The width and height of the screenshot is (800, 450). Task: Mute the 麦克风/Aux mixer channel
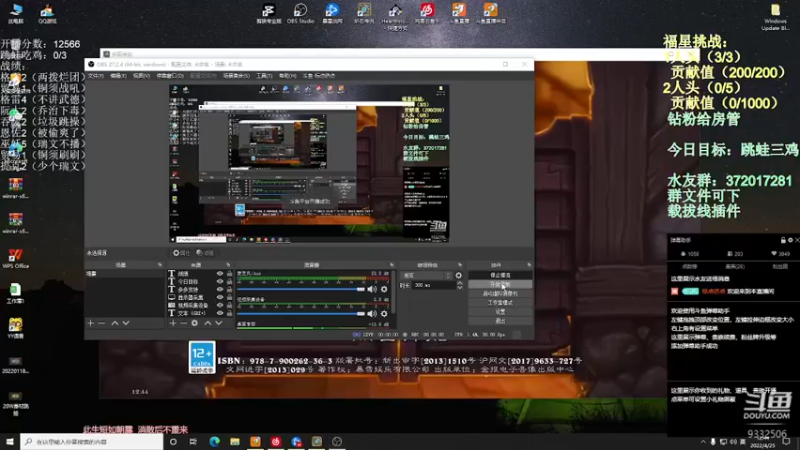tap(372, 289)
